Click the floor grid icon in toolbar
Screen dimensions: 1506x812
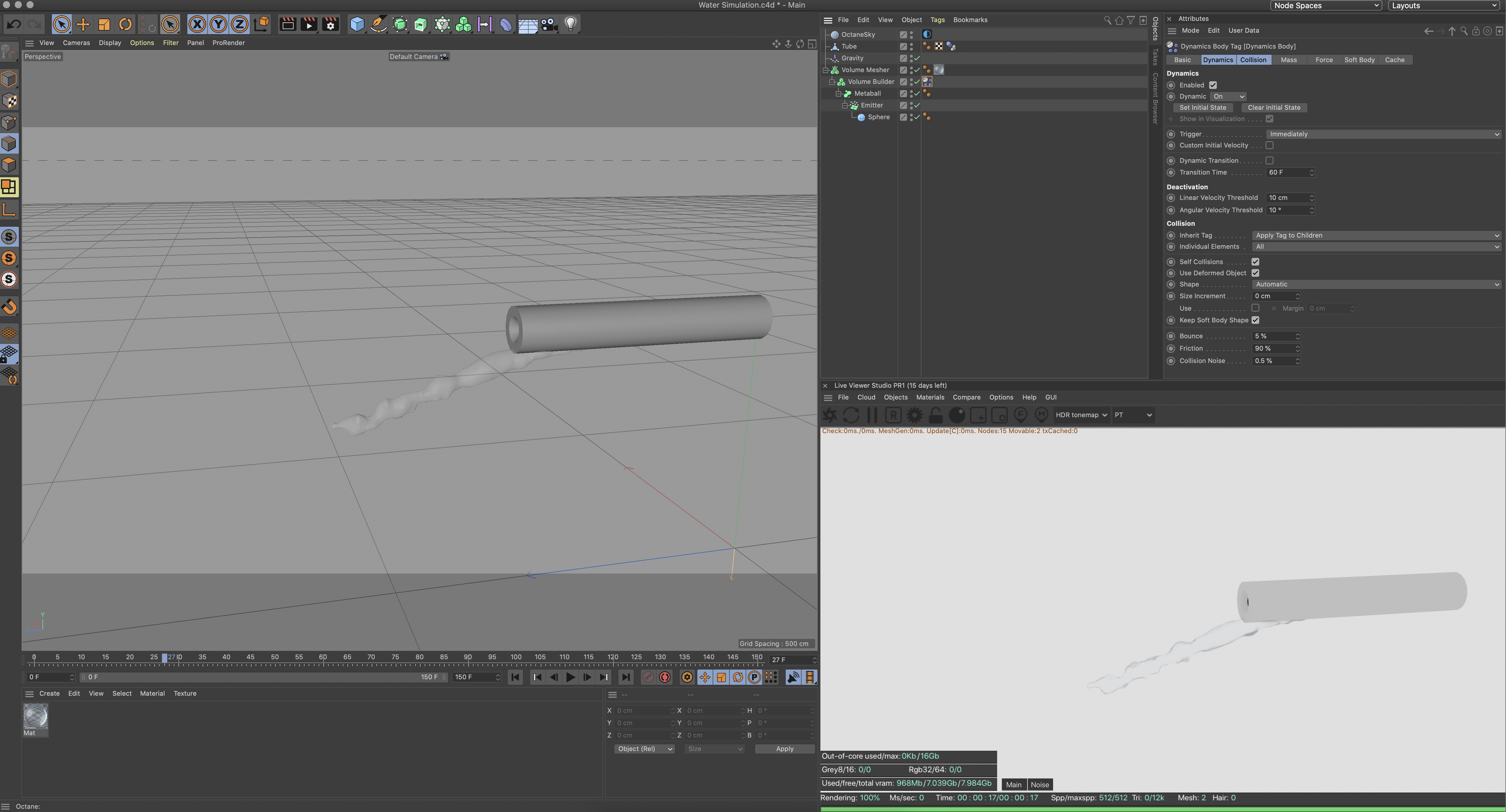[527, 24]
